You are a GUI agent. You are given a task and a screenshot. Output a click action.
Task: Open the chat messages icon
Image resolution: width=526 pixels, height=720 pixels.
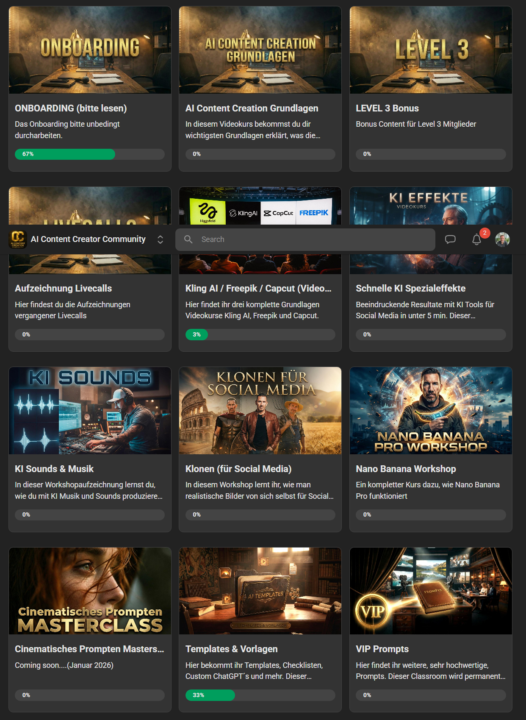pos(450,239)
